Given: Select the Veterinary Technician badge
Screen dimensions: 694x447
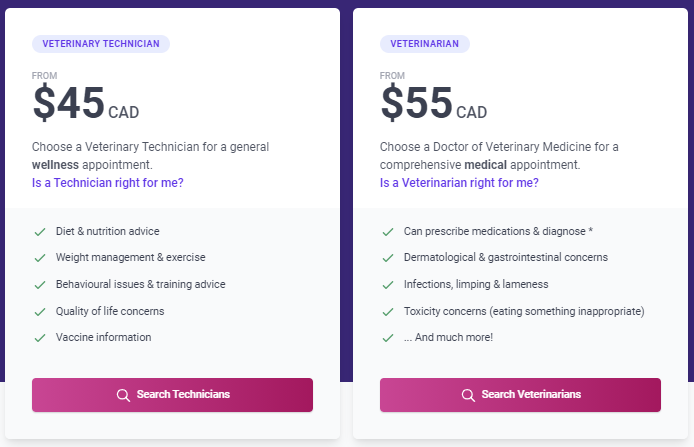Looking at the screenshot, I should pos(101,44).
